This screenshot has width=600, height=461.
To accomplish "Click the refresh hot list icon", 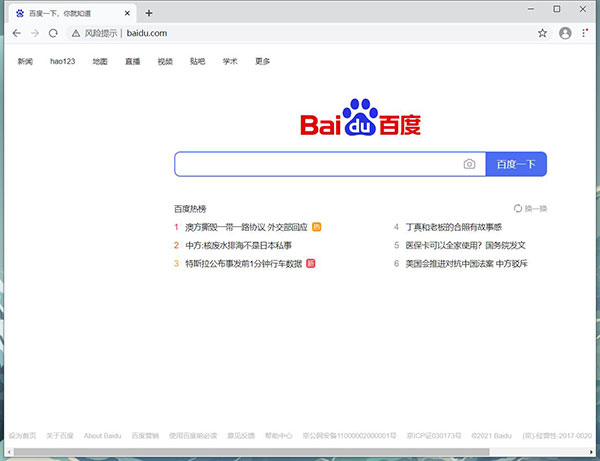I will click(518, 209).
